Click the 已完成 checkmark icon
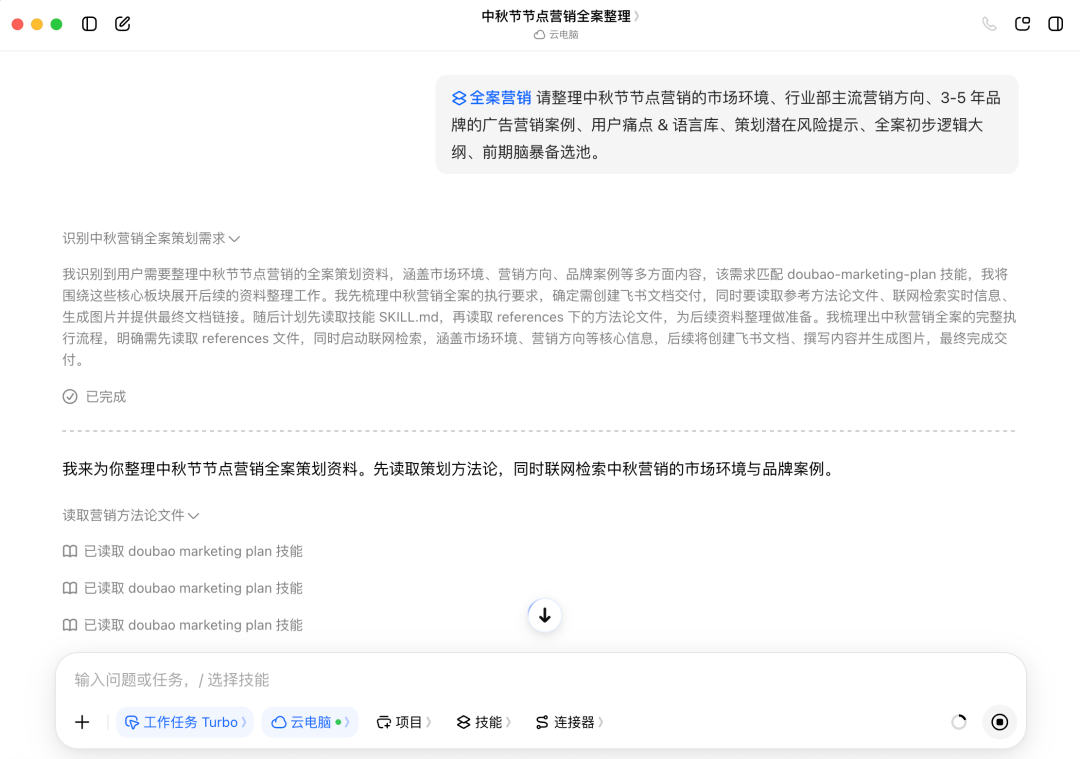 (x=70, y=397)
